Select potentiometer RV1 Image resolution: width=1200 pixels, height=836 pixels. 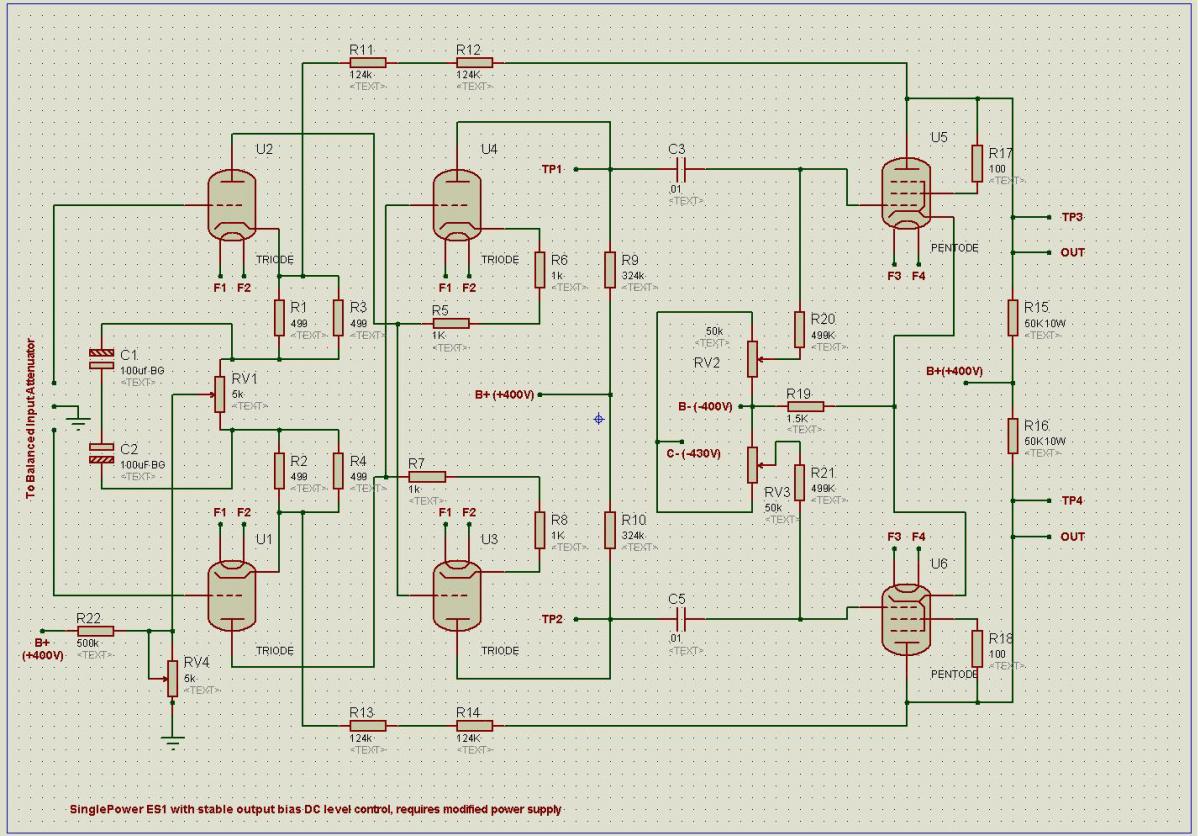219,392
